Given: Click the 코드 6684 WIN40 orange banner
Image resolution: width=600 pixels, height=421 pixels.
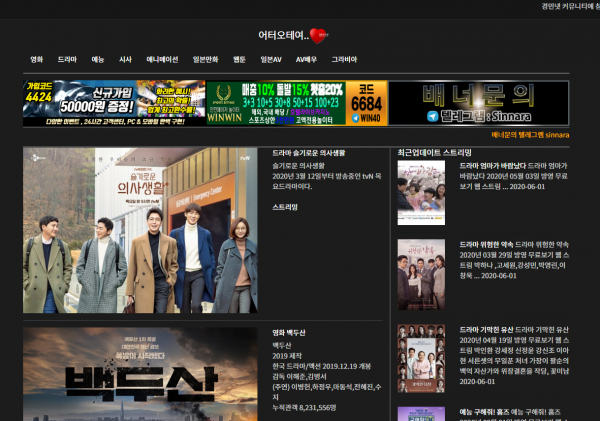Looking at the screenshot, I should (367, 103).
